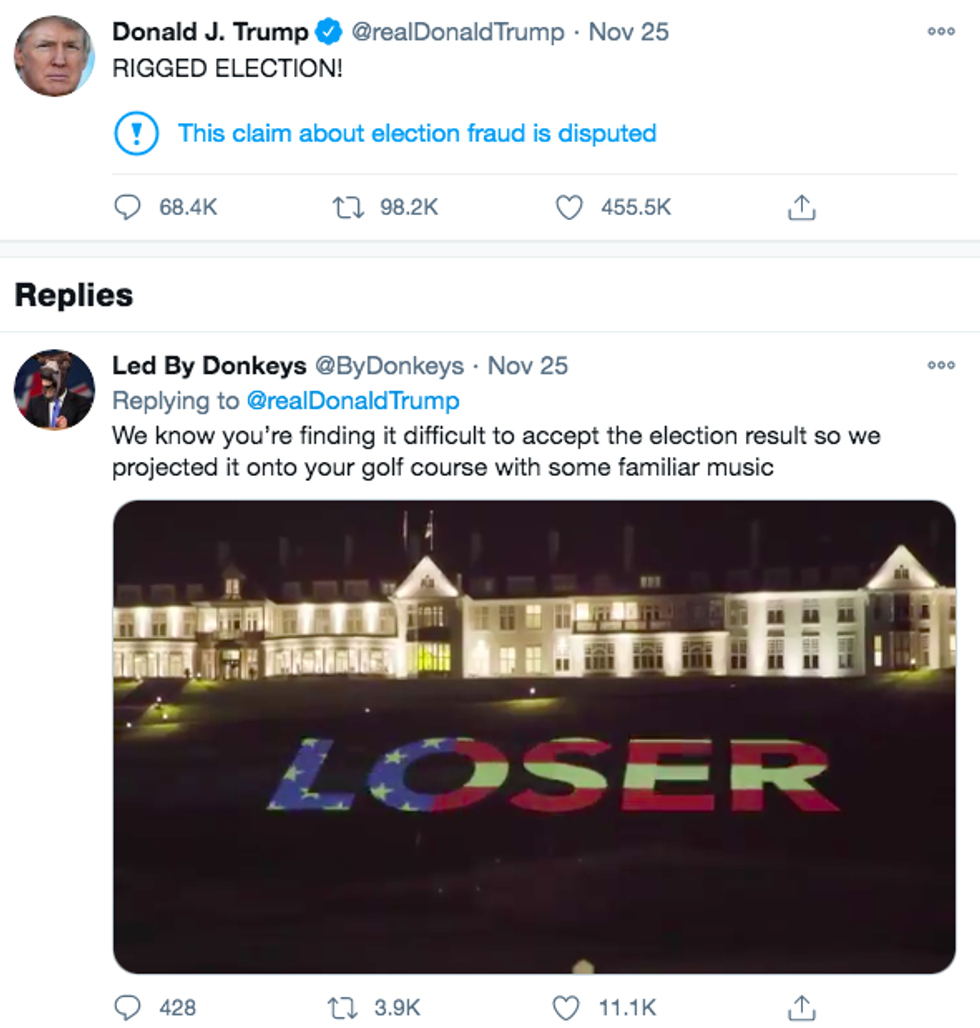Open the Led By Donkeys display name
The width and height of the screenshot is (980, 1028).
pos(209,366)
